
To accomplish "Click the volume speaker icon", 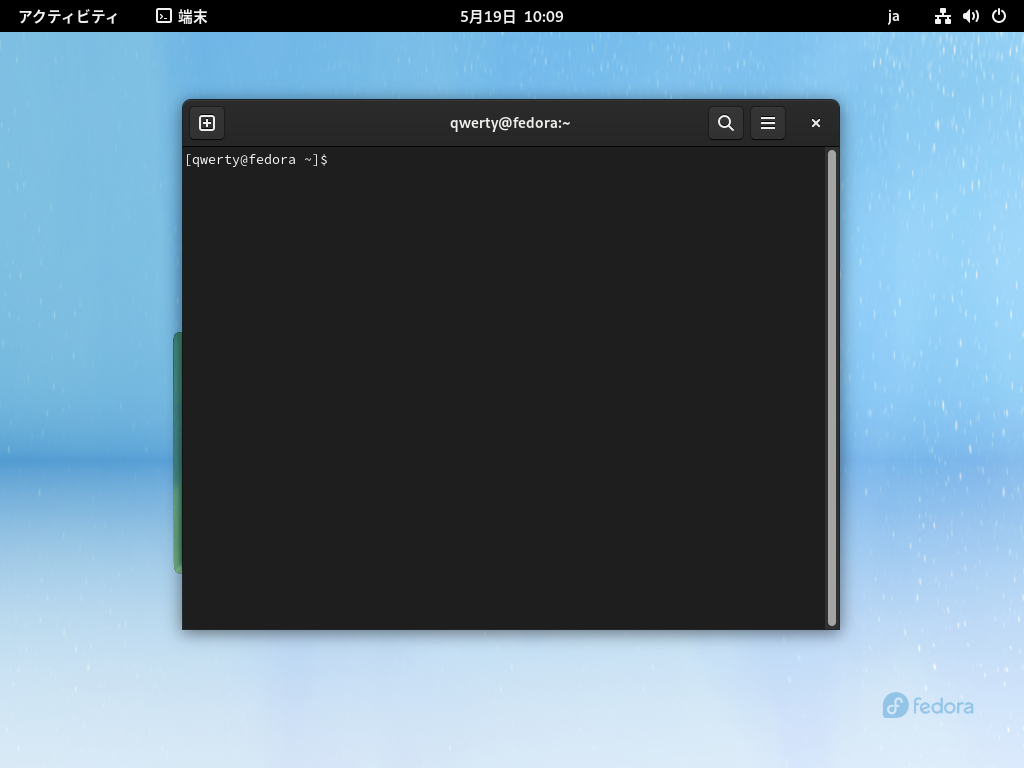I will pyautogui.click(x=970, y=16).
